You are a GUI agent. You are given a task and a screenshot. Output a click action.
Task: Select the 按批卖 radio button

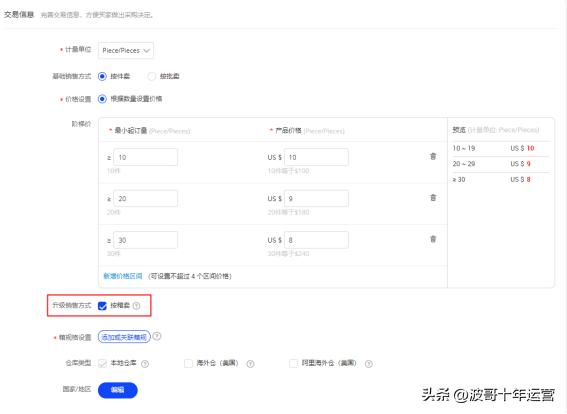click(152, 76)
